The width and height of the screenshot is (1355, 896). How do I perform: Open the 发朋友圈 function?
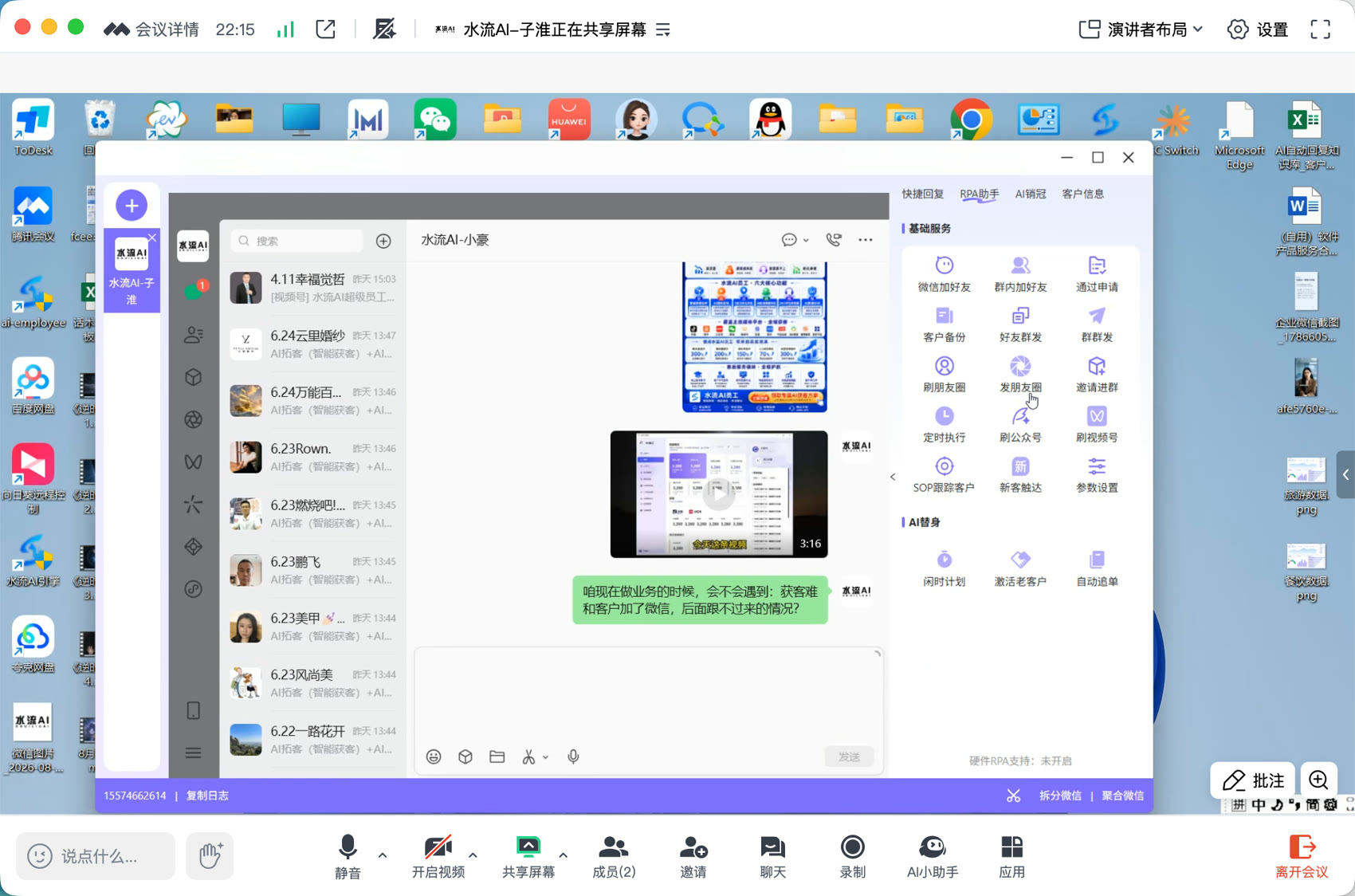[1020, 374]
